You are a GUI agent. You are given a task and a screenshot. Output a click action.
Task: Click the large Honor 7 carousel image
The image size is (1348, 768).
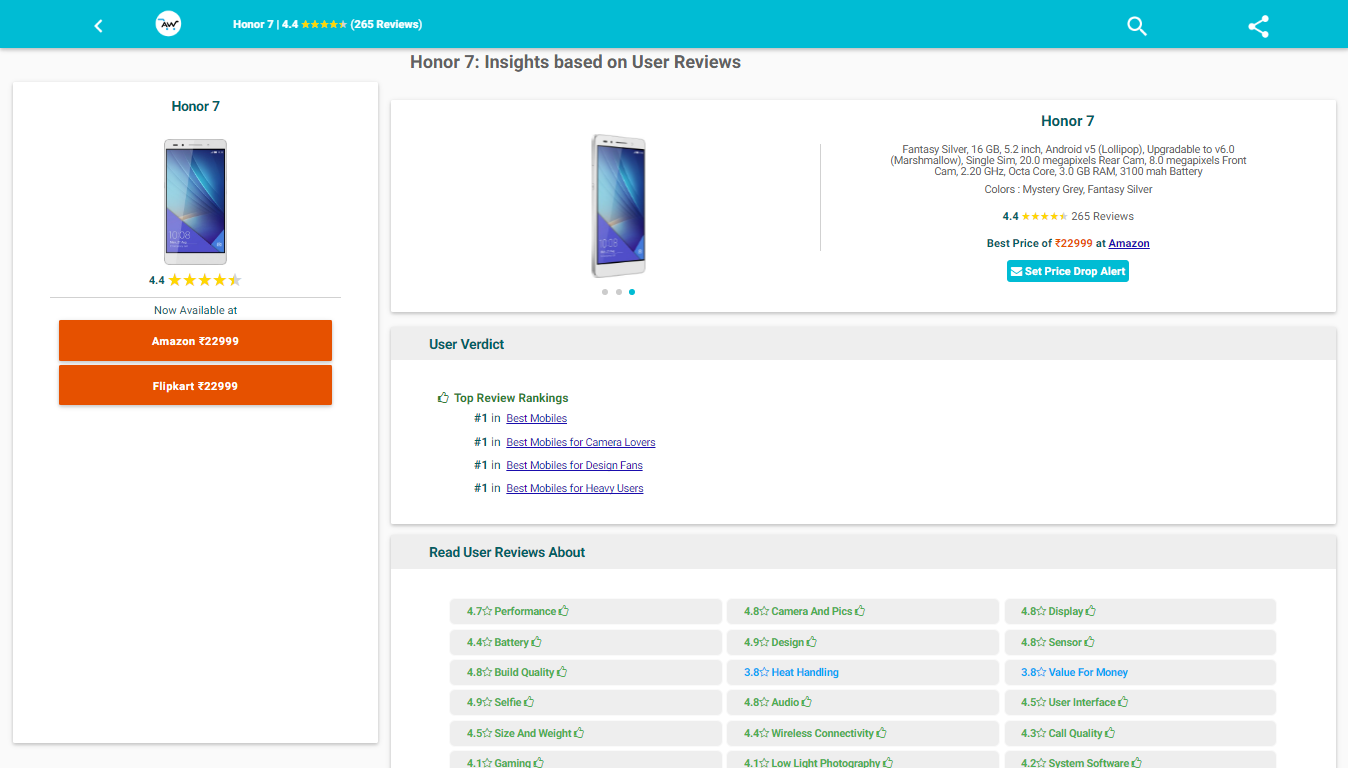coord(619,206)
